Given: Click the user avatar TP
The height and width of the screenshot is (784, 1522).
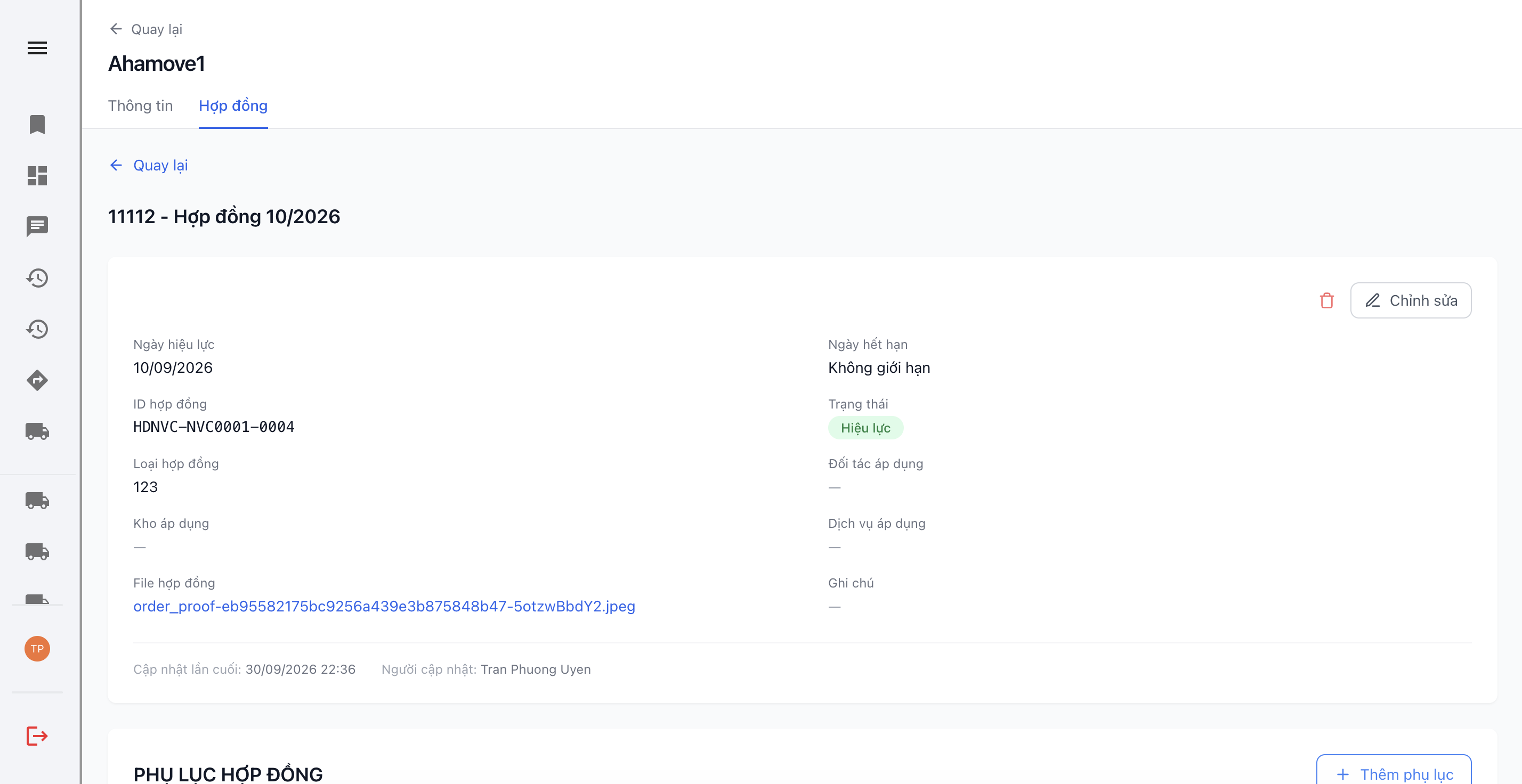Looking at the screenshot, I should [x=37, y=648].
